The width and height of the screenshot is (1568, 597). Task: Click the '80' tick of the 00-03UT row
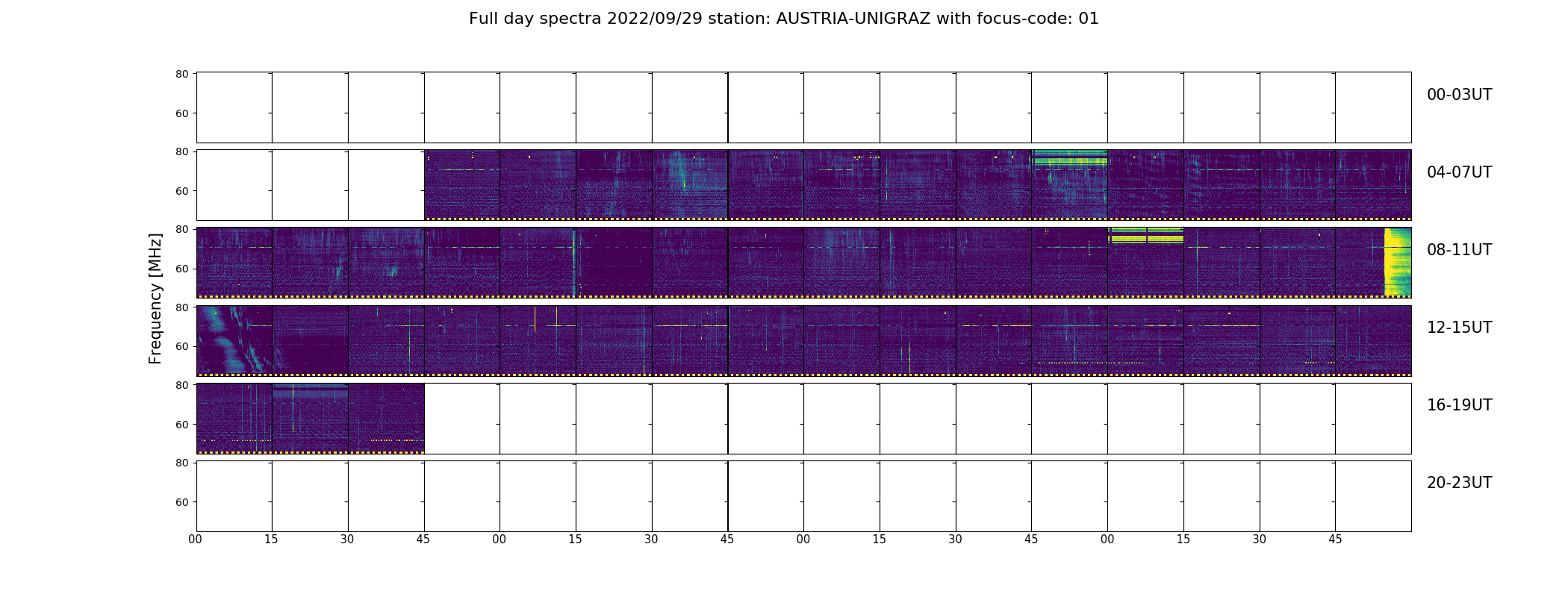pos(181,74)
